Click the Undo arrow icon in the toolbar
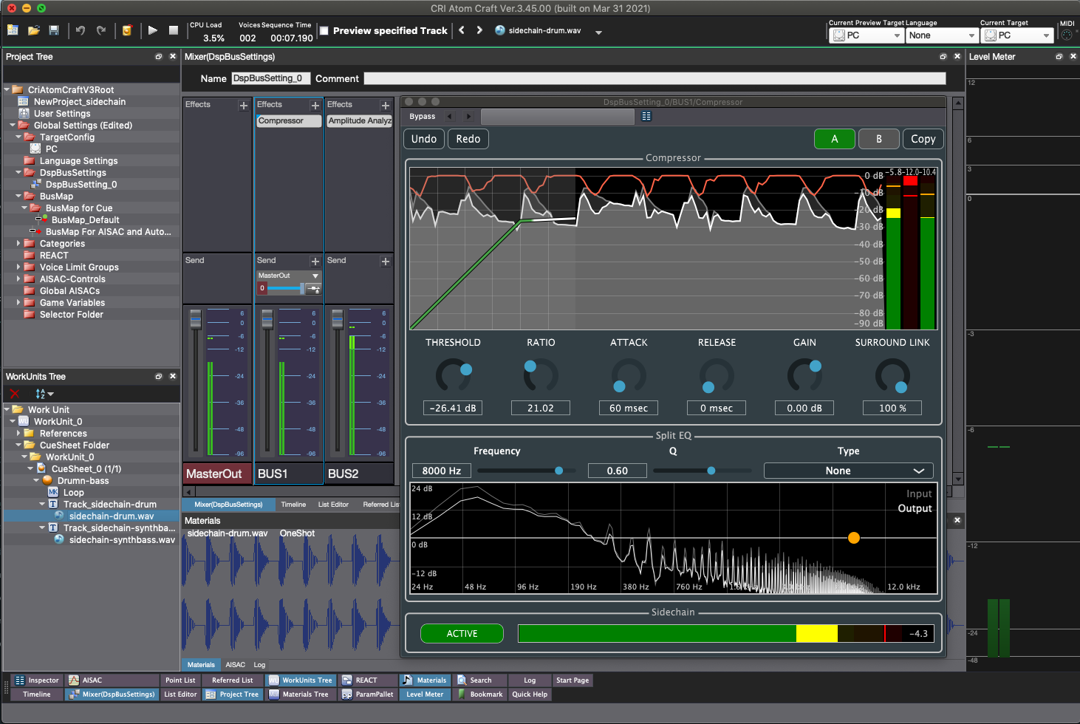 click(79, 30)
